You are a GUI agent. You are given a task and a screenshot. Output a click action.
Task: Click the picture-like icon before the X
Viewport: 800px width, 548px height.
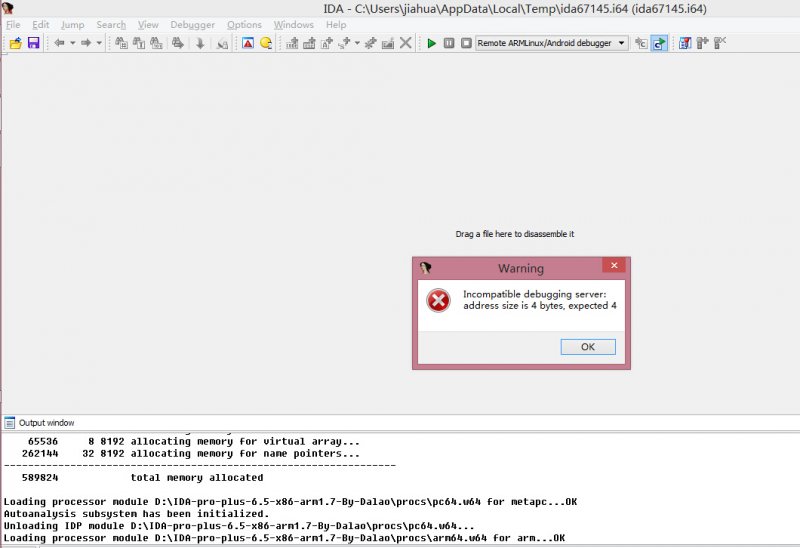tap(388, 43)
